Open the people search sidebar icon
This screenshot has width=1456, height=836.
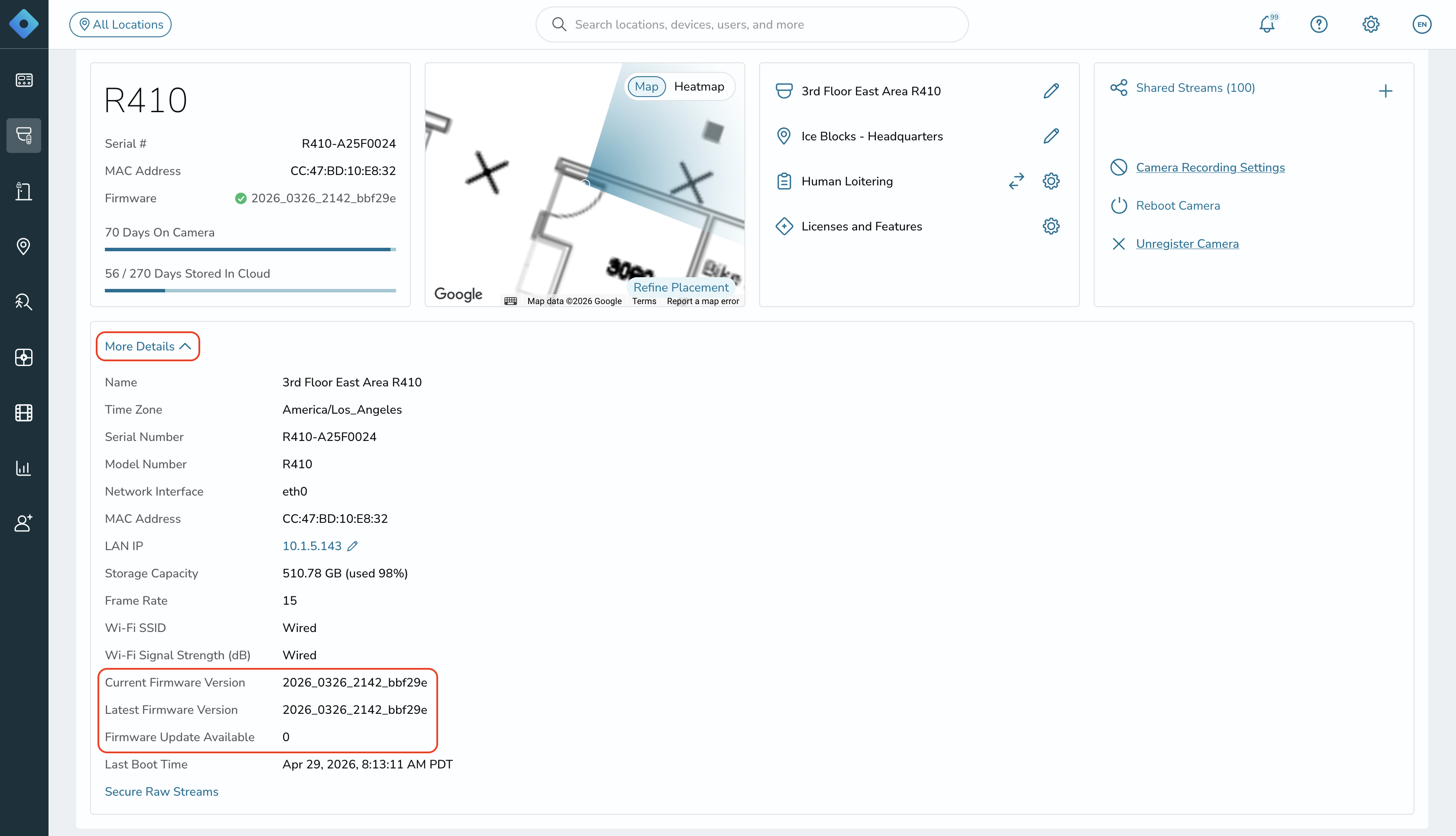23,302
